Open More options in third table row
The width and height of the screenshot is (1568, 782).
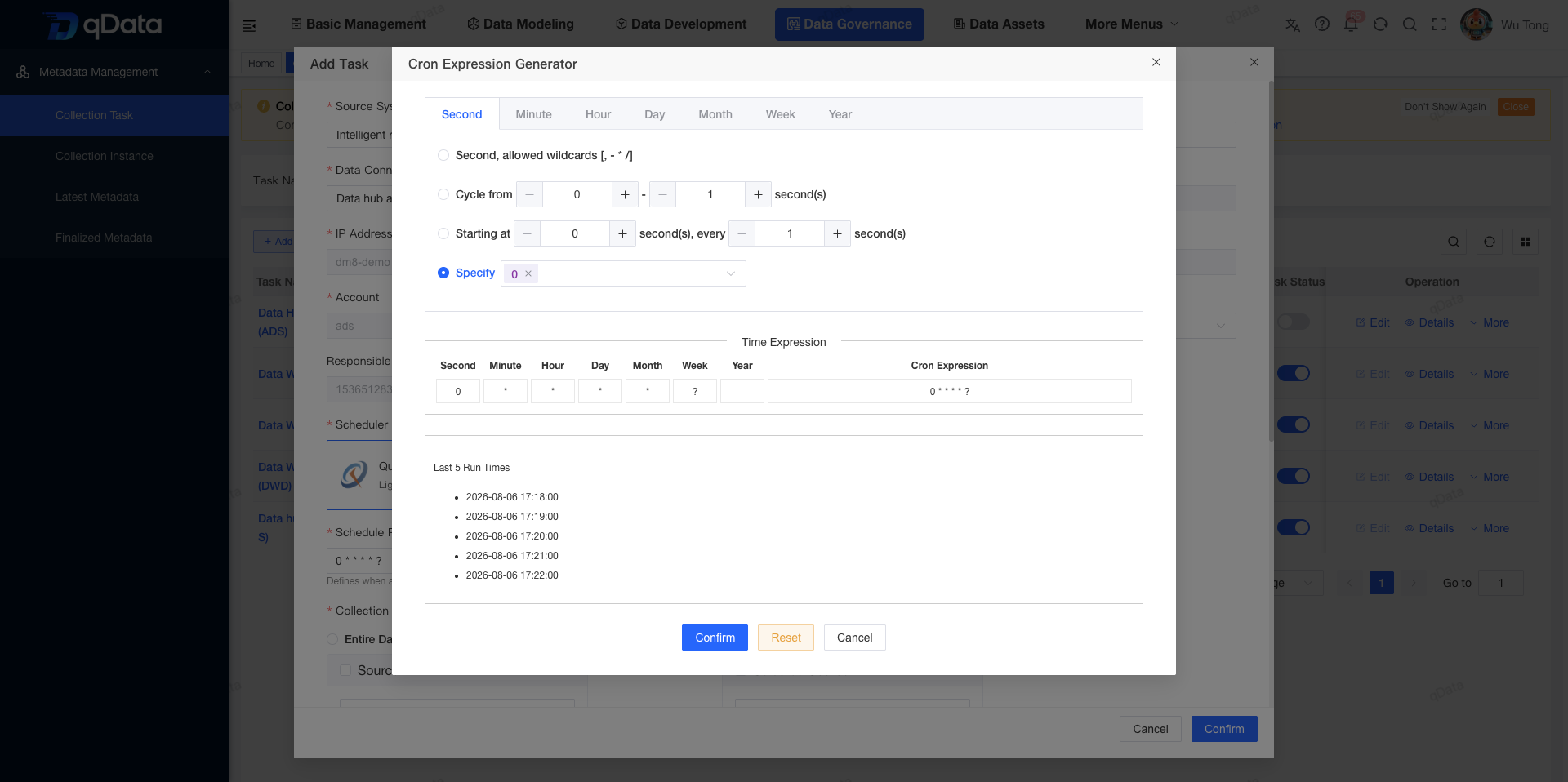point(1490,425)
